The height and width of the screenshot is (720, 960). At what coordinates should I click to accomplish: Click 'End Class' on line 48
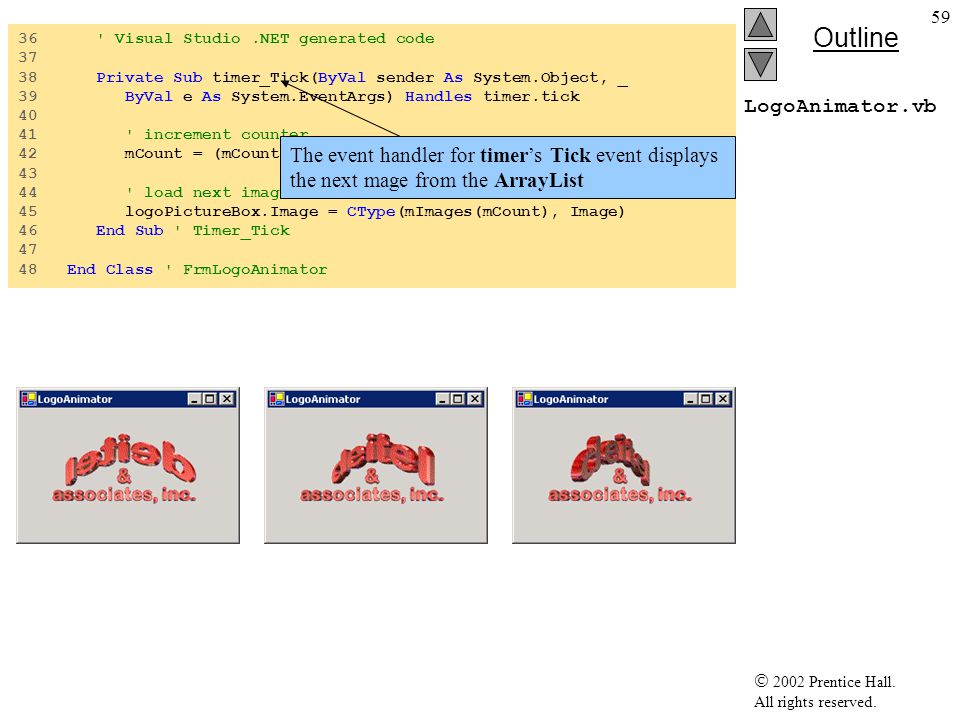pos(110,269)
